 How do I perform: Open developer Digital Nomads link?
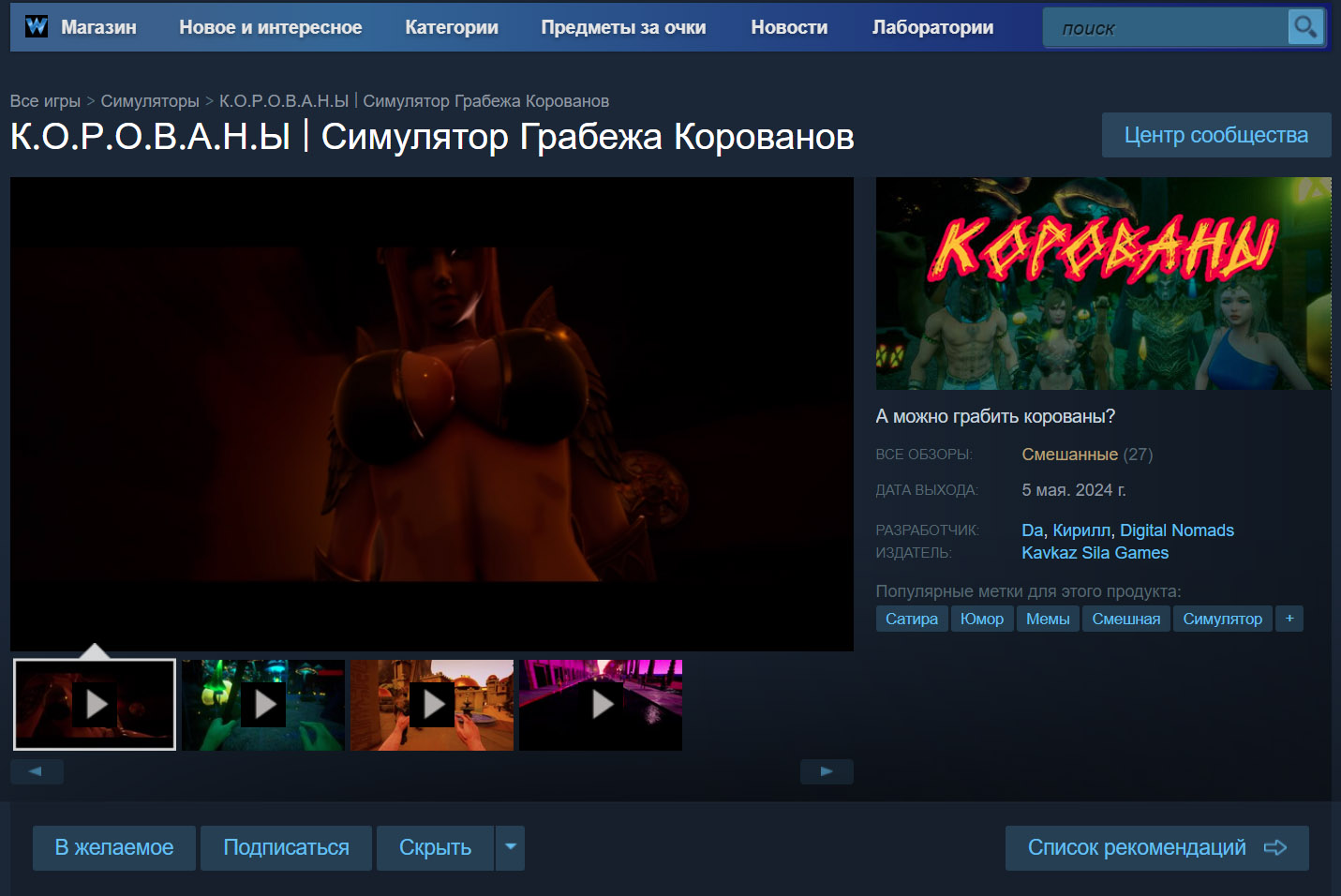coord(1177,530)
